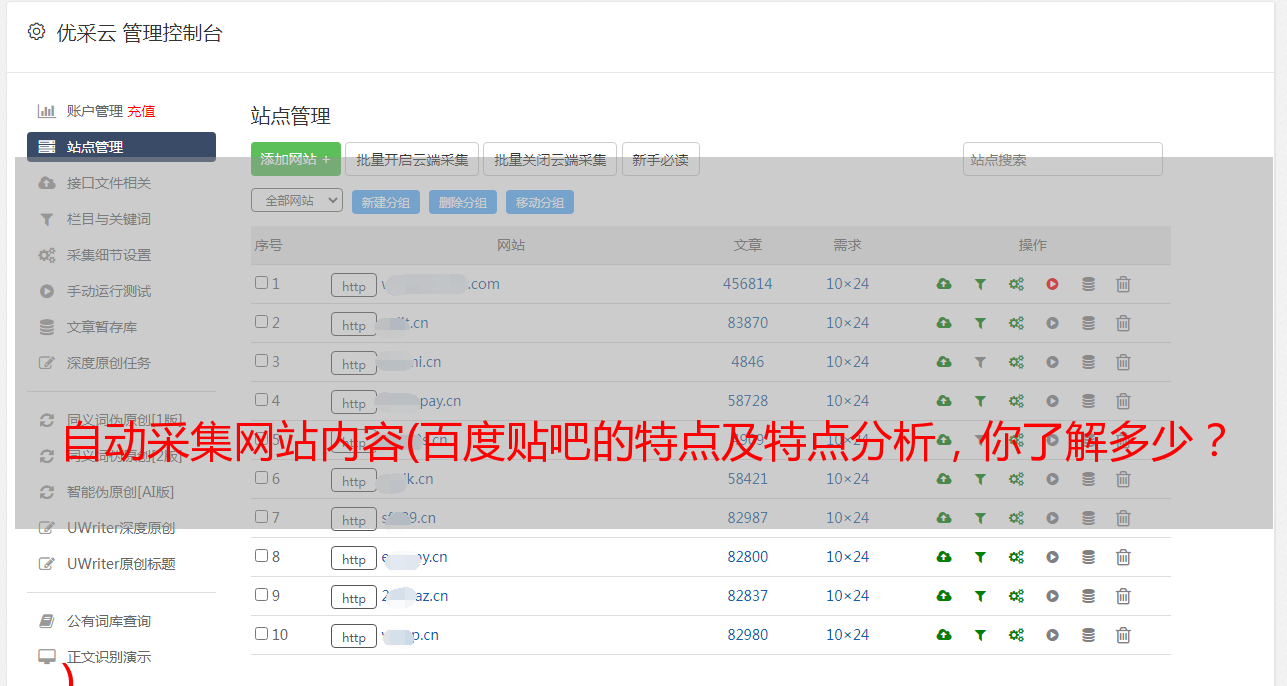Run the manual test play icon in row 6
1287x686 pixels.
click(1052, 479)
